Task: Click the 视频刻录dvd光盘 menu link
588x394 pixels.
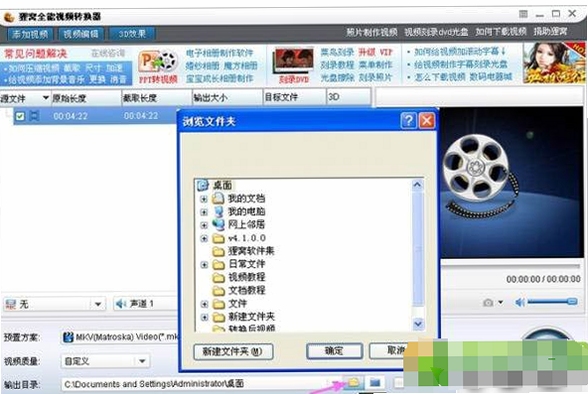Action: (436, 32)
